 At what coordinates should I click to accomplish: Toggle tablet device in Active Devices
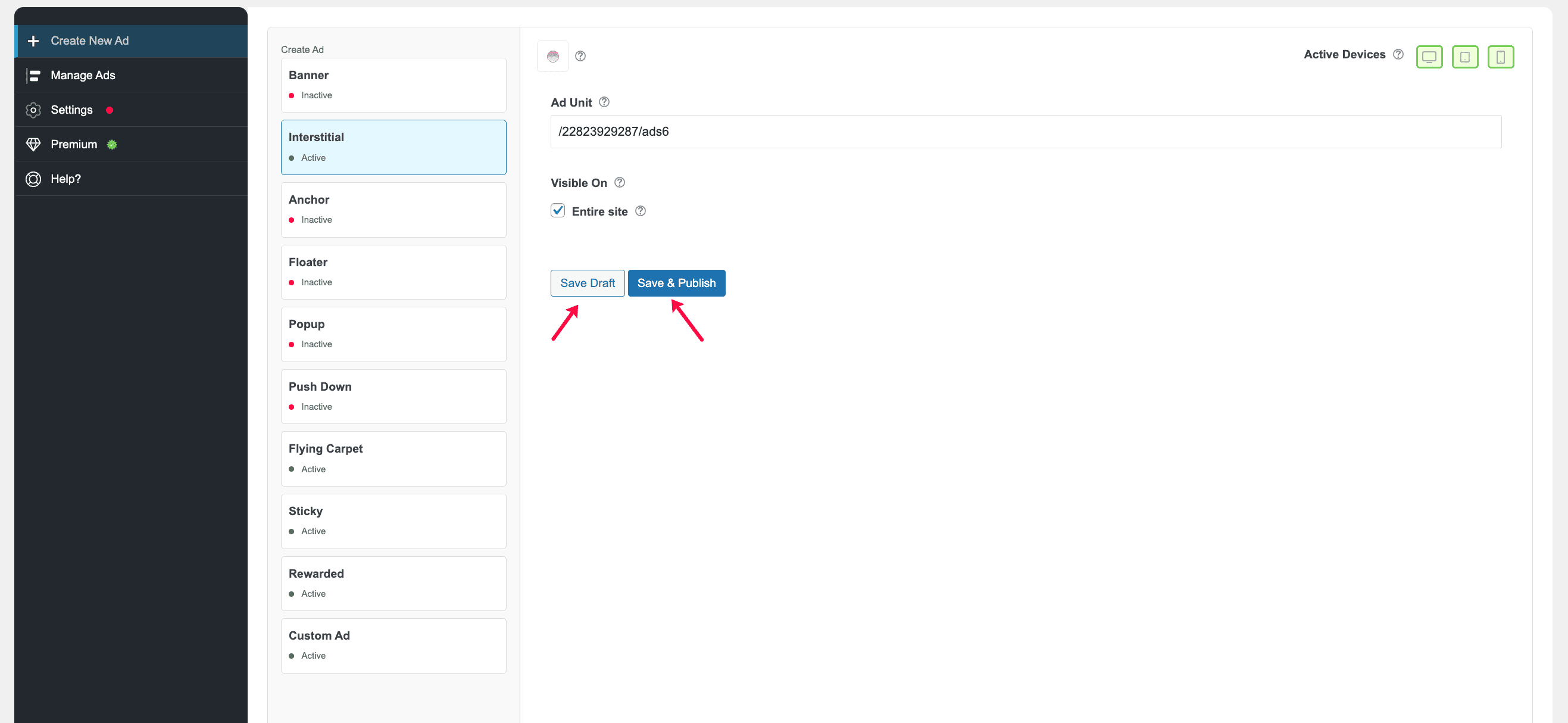click(1464, 57)
